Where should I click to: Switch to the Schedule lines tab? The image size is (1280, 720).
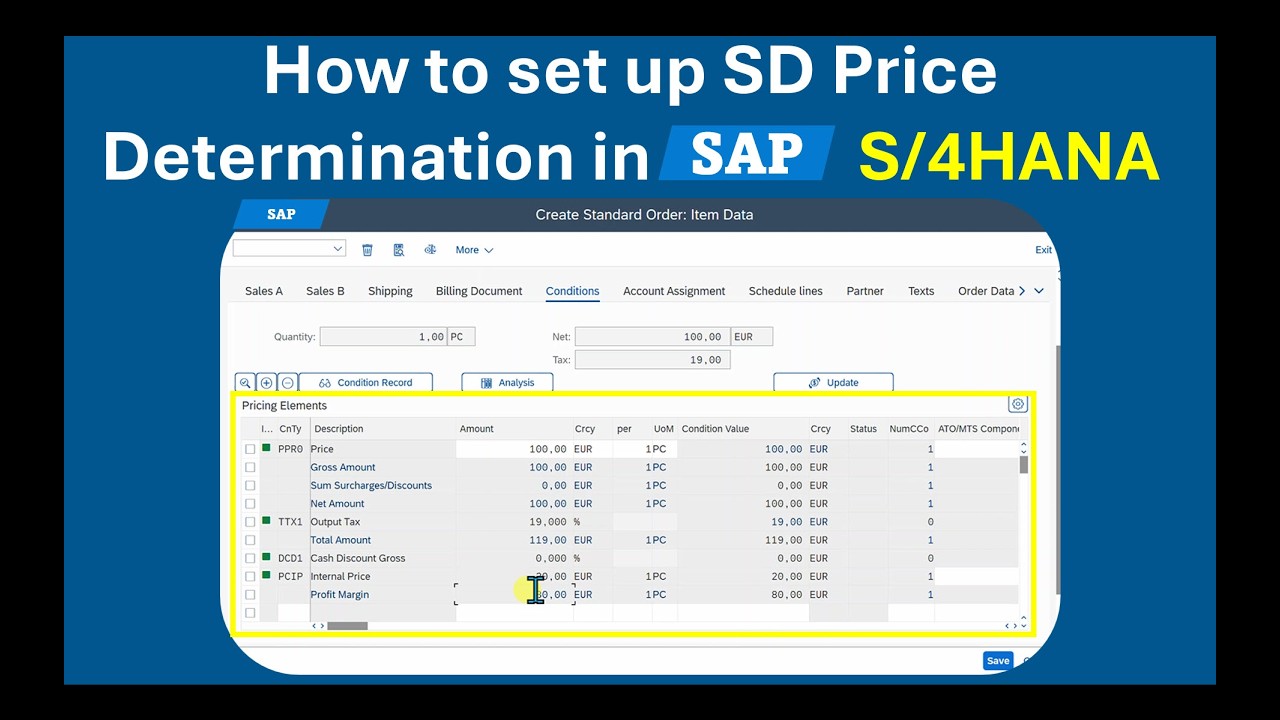pos(786,291)
